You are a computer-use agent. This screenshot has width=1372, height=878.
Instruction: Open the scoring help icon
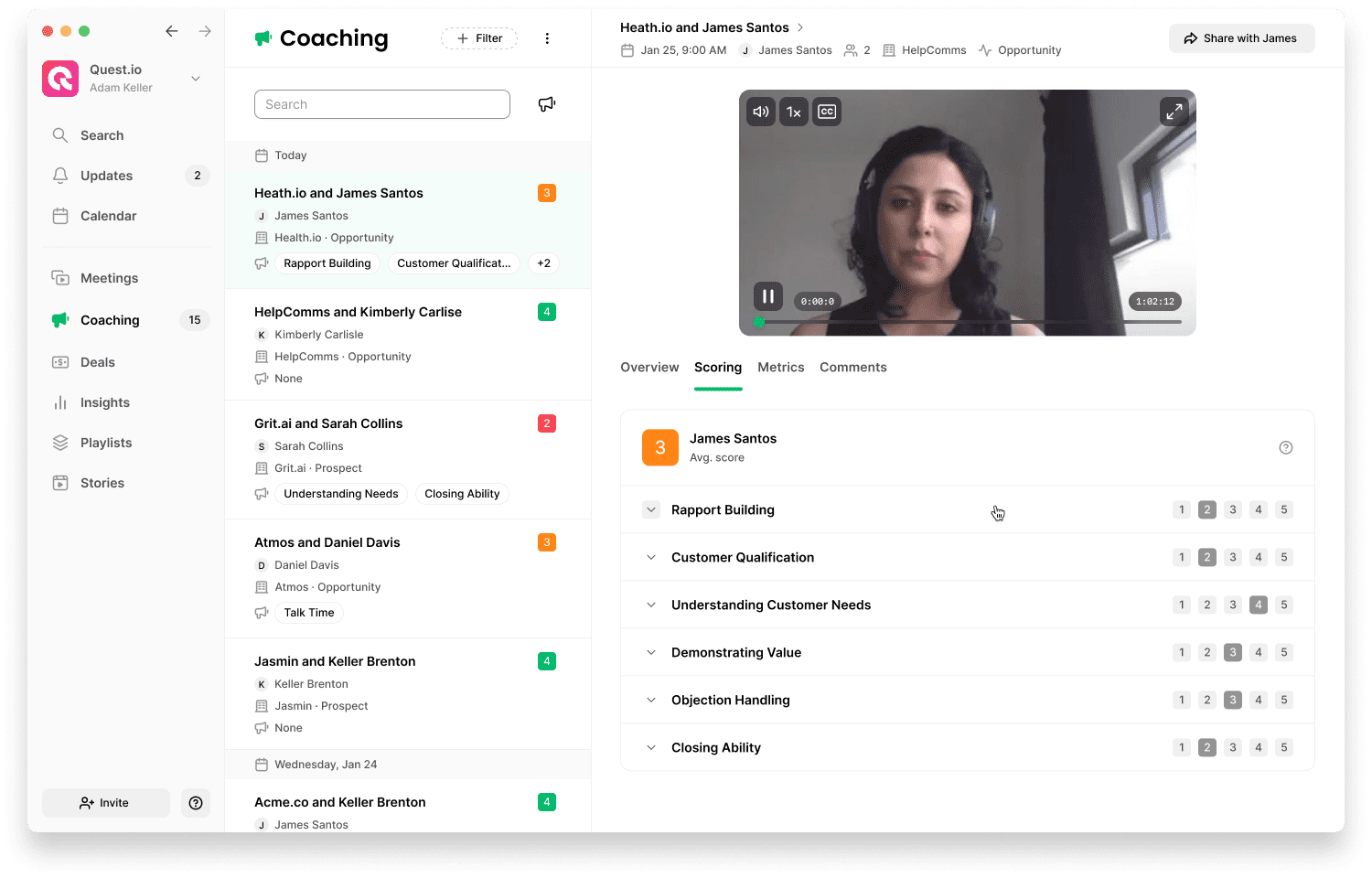pyautogui.click(x=1285, y=447)
